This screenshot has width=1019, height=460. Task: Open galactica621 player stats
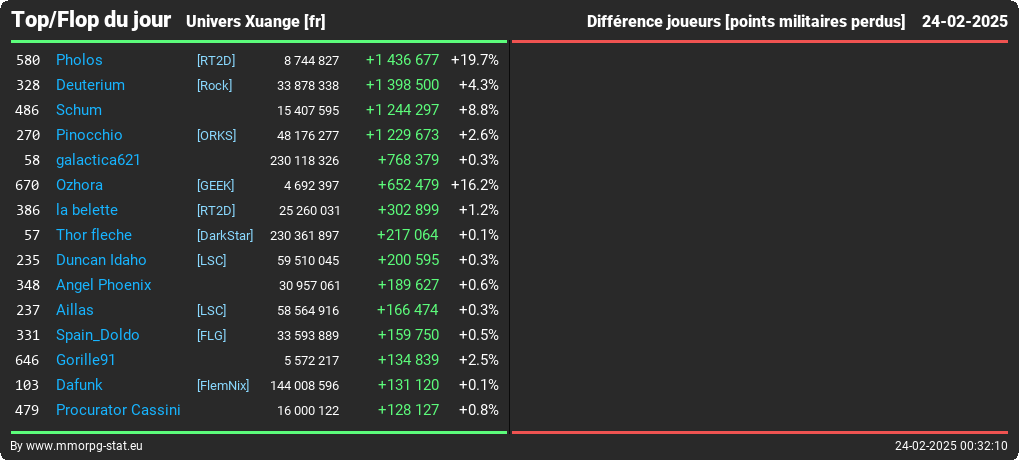[x=98, y=160]
